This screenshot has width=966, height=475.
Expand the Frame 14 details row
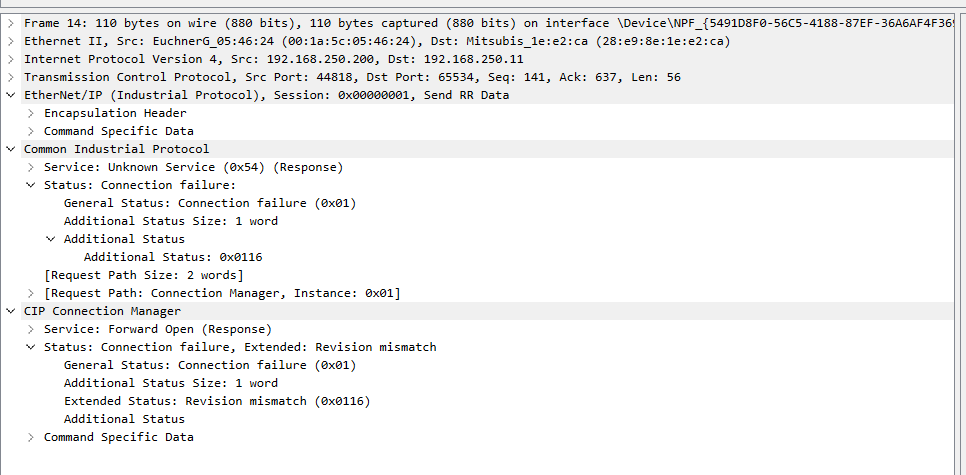tap(10, 23)
